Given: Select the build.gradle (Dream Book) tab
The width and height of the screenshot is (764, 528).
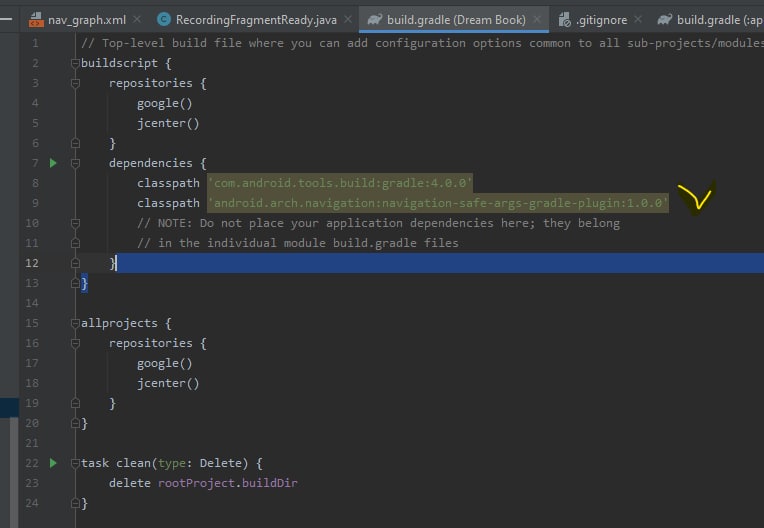Looking at the screenshot, I should [456, 20].
